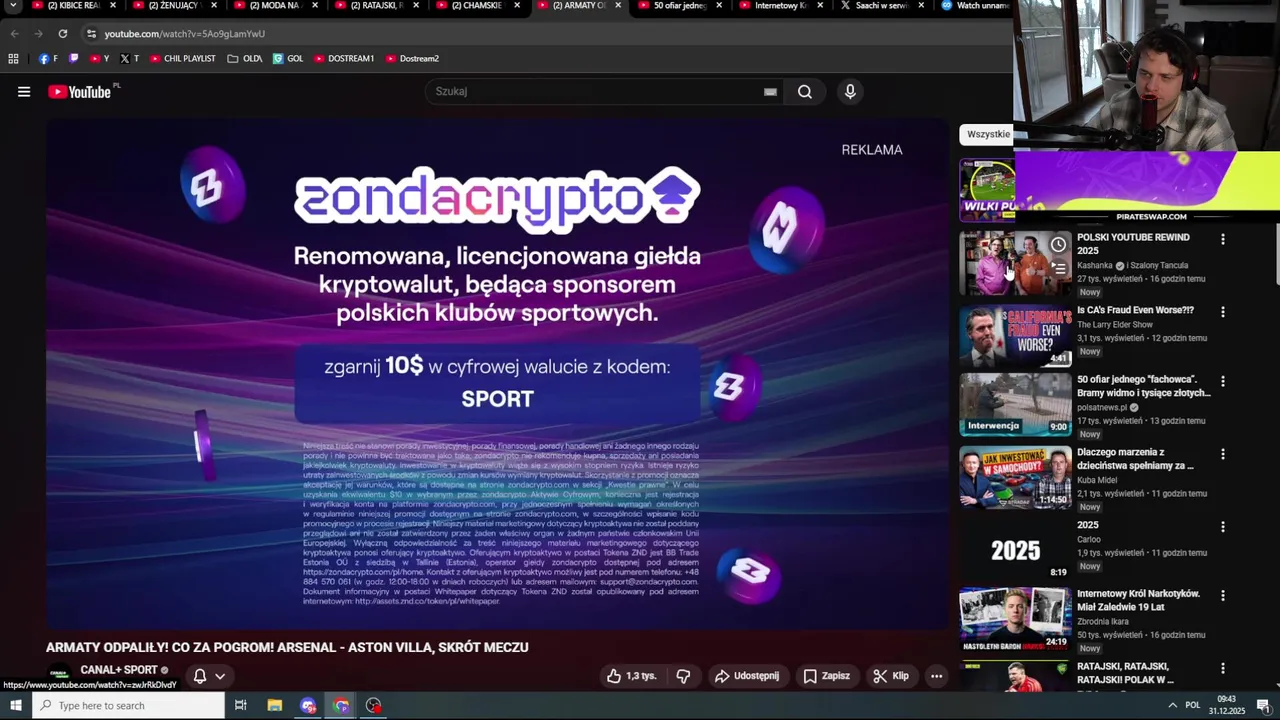
Task: Switch to the ŻENUJĄCY browser tab
Action: coord(173,6)
